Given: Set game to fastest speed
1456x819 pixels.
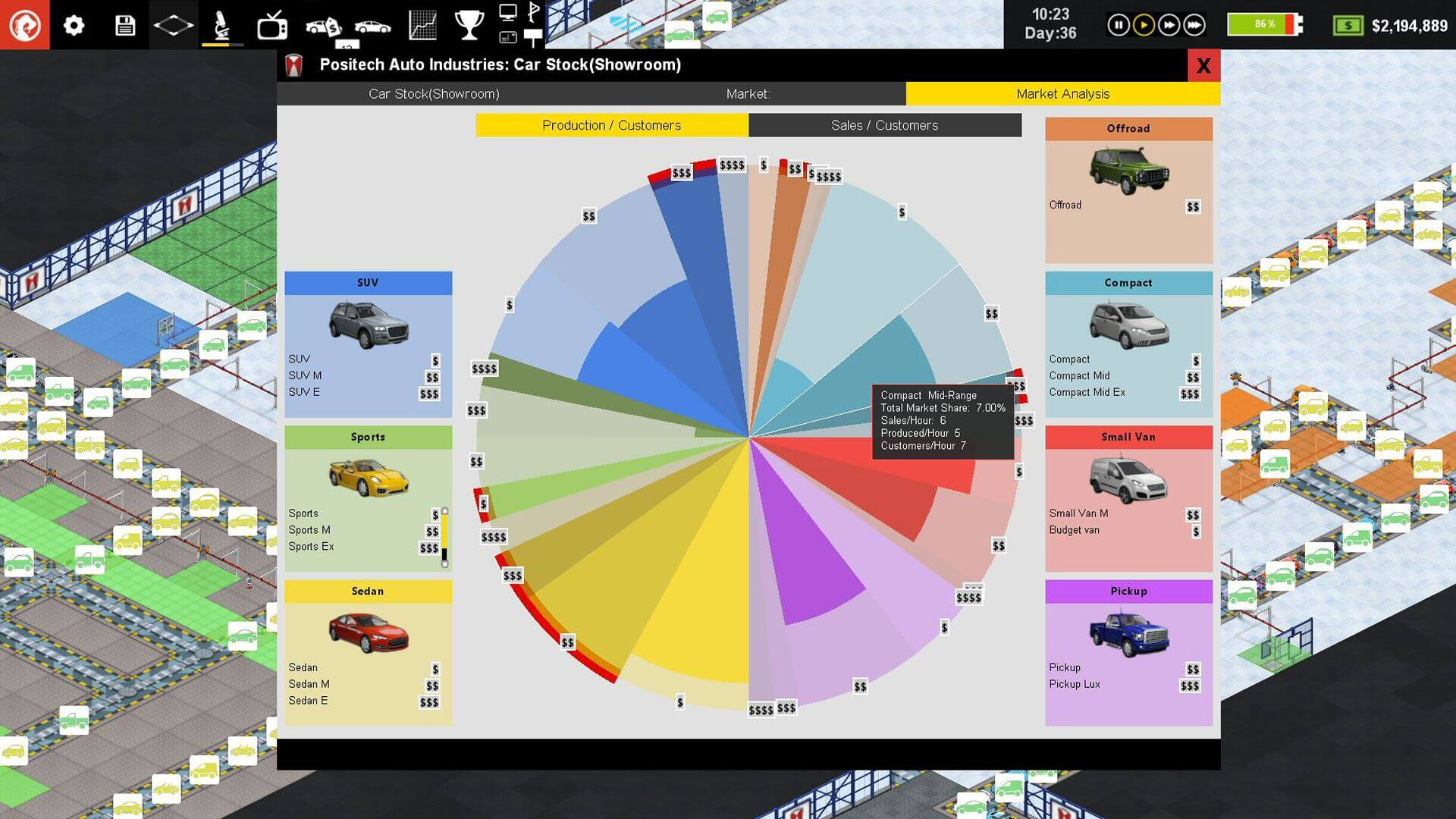Looking at the screenshot, I should (x=1194, y=25).
